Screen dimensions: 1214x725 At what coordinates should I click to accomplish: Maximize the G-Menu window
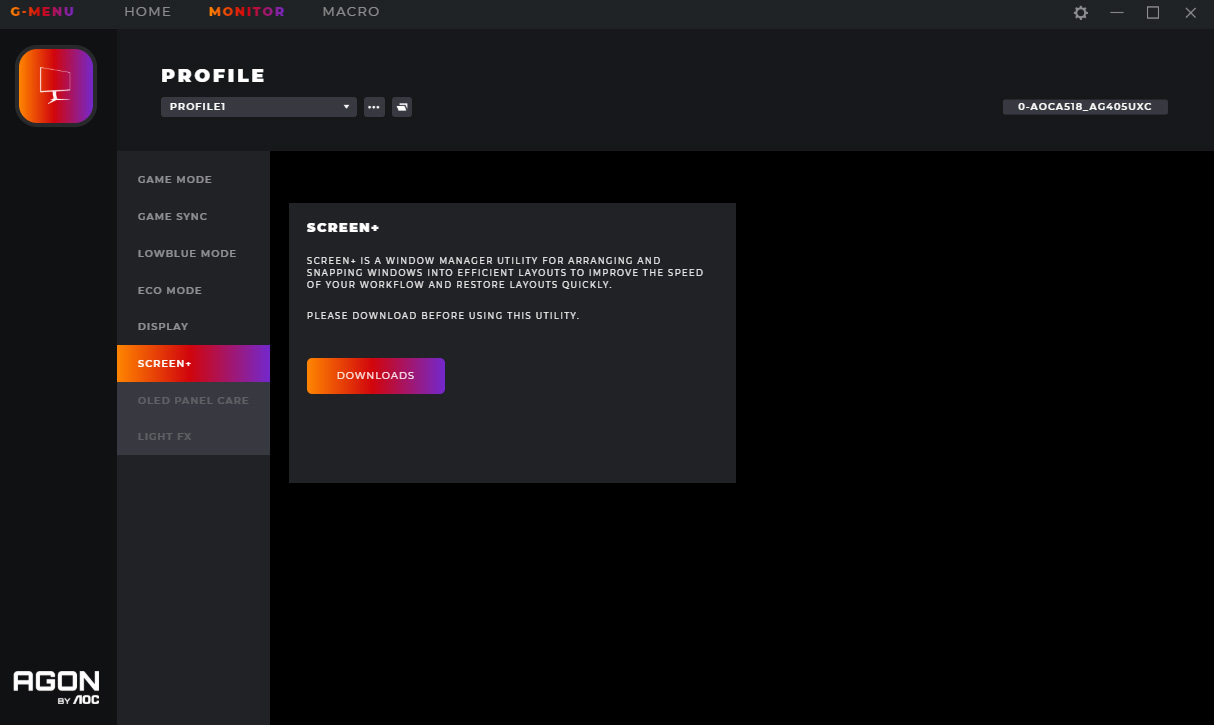click(x=1153, y=13)
